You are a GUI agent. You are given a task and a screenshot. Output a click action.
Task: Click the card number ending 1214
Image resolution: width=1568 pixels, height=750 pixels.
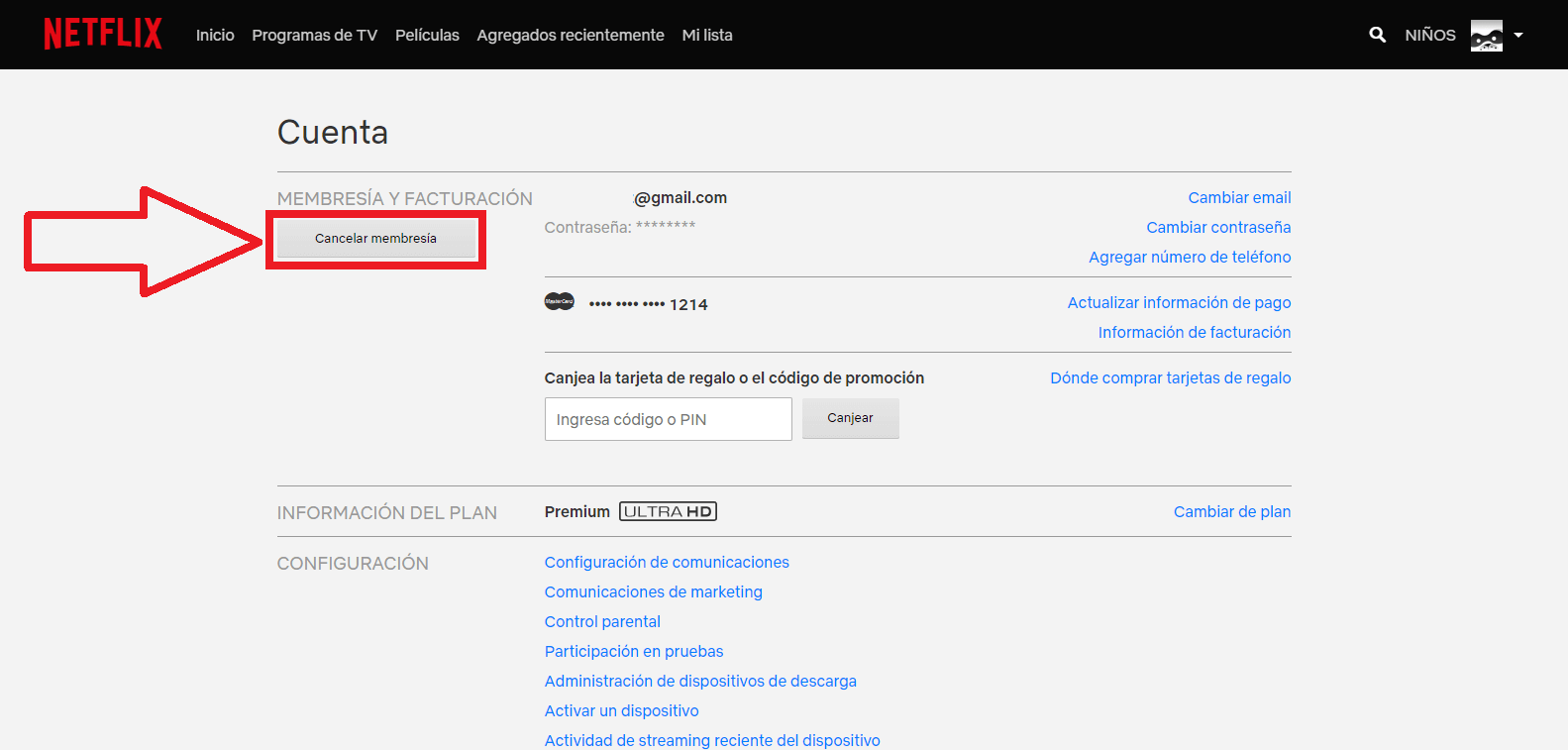click(648, 304)
